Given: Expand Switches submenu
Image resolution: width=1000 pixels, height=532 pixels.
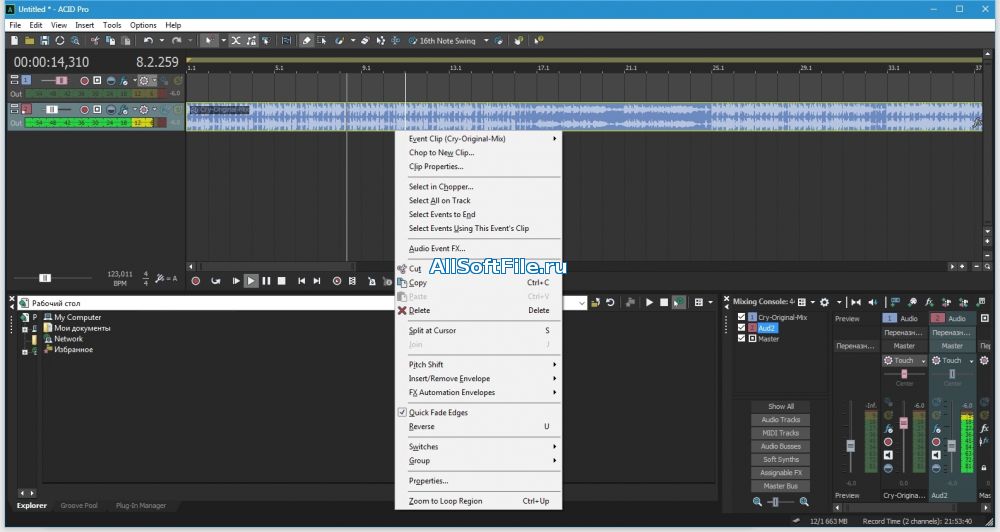Looking at the screenshot, I should [478, 447].
